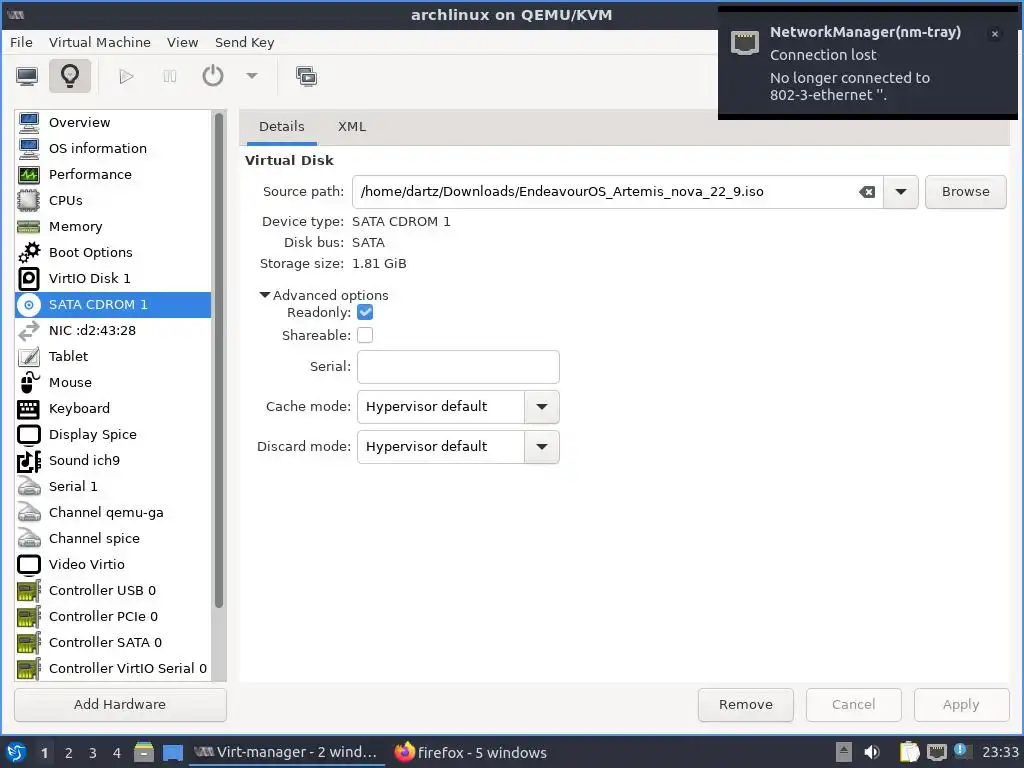Select Mouse input device
The image size is (1024, 768).
pyautogui.click(x=113, y=383)
